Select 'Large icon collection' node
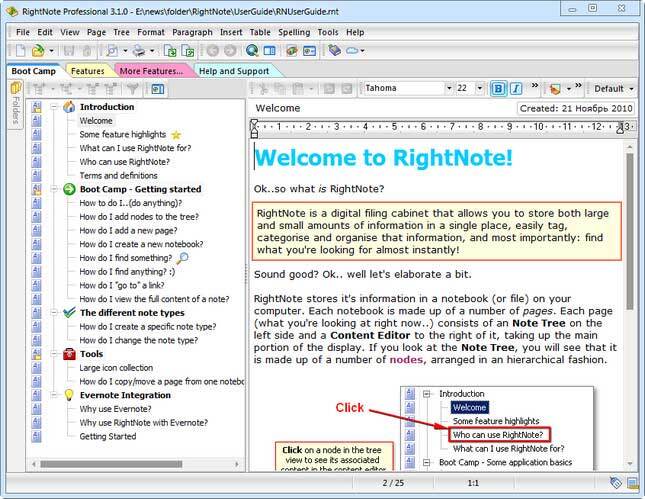The height and width of the screenshot is (499, 645). point(116,368)
